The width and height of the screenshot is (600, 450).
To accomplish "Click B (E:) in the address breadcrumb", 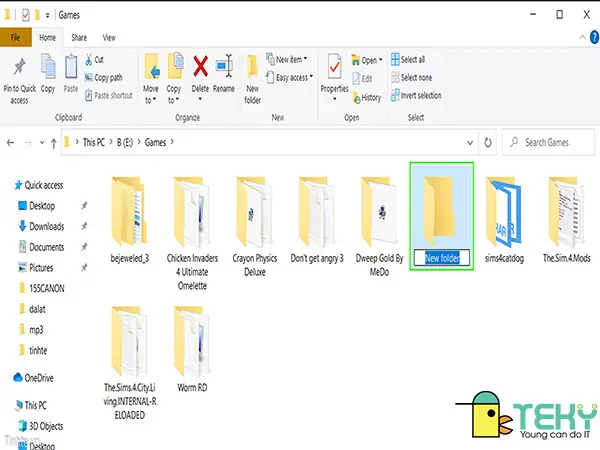I will 125,142.
